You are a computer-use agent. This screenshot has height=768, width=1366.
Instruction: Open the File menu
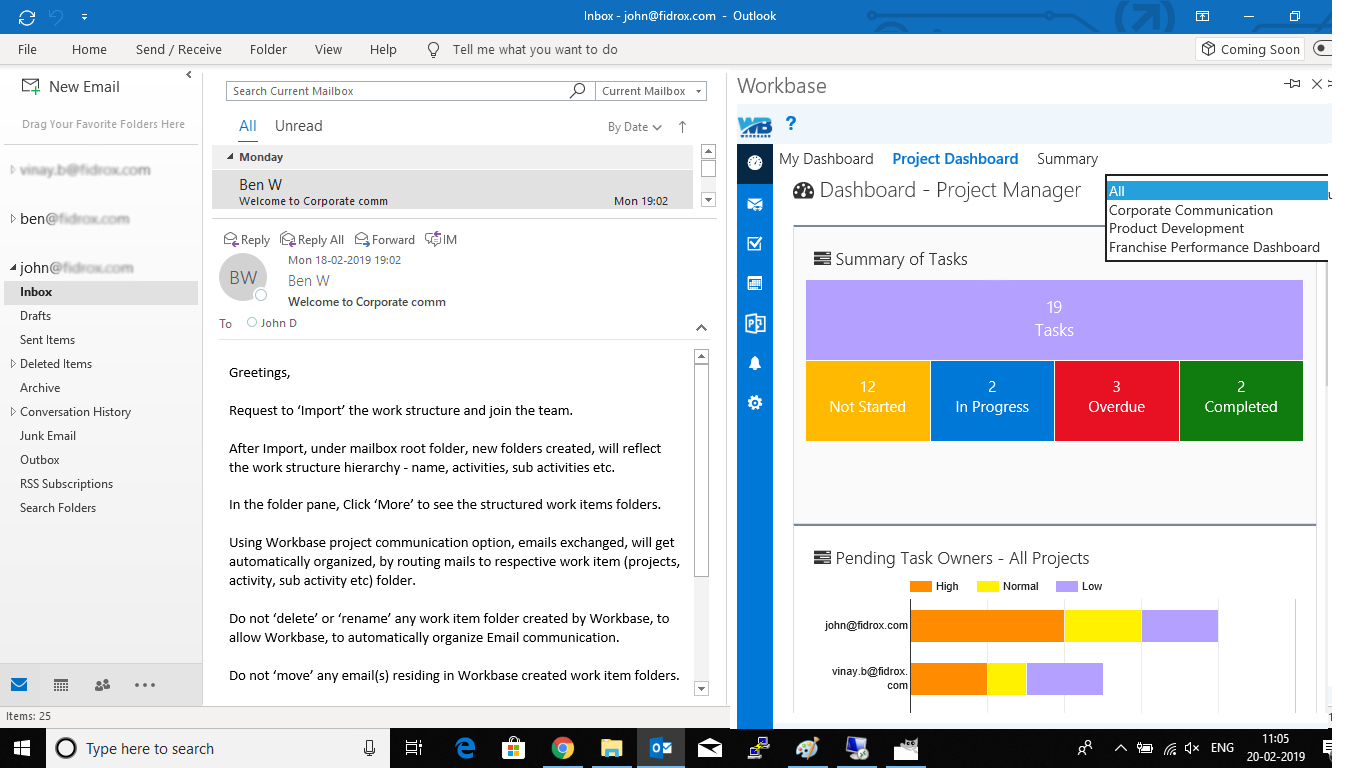pos(27,49)
